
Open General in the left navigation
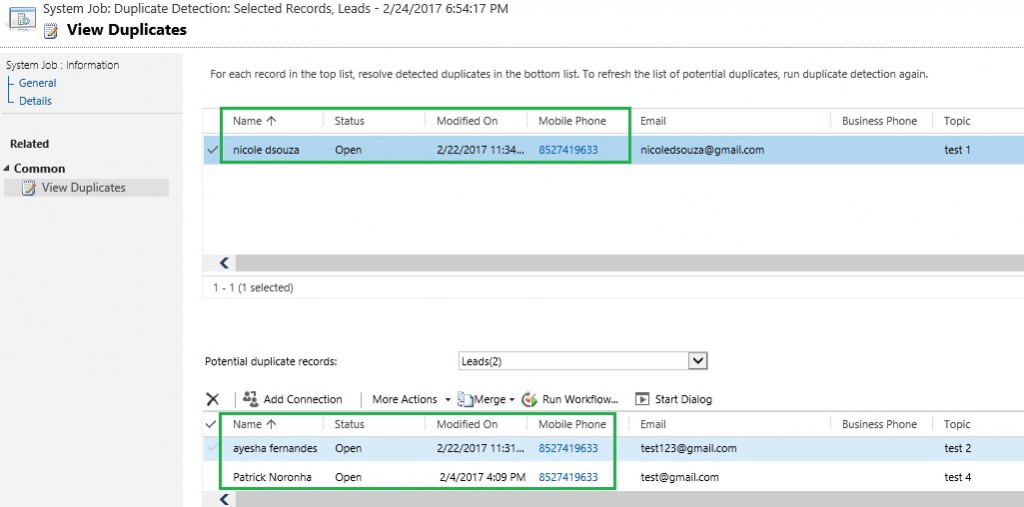(x=37, y=83)
